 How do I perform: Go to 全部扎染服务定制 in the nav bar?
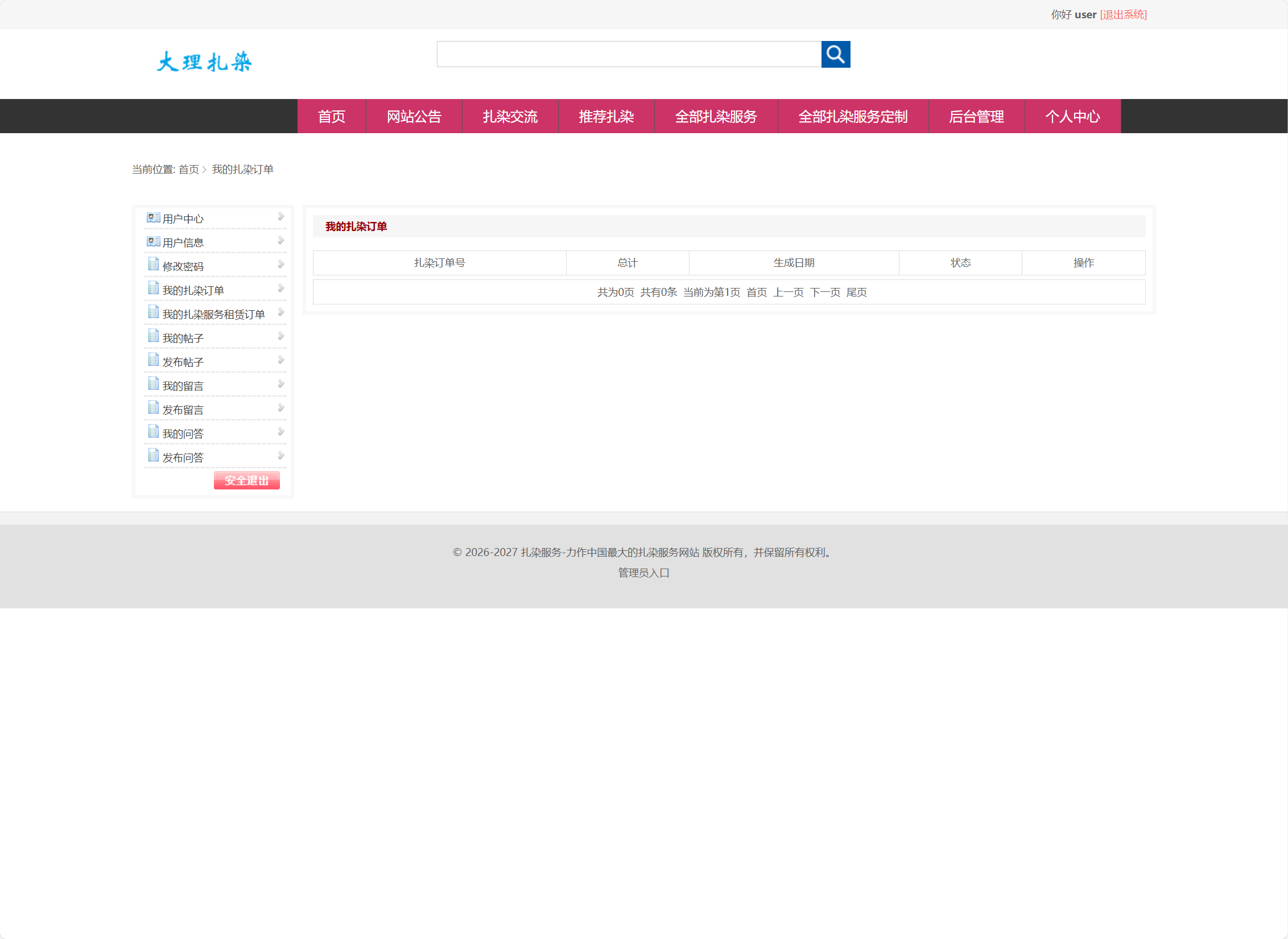(852, 117)
